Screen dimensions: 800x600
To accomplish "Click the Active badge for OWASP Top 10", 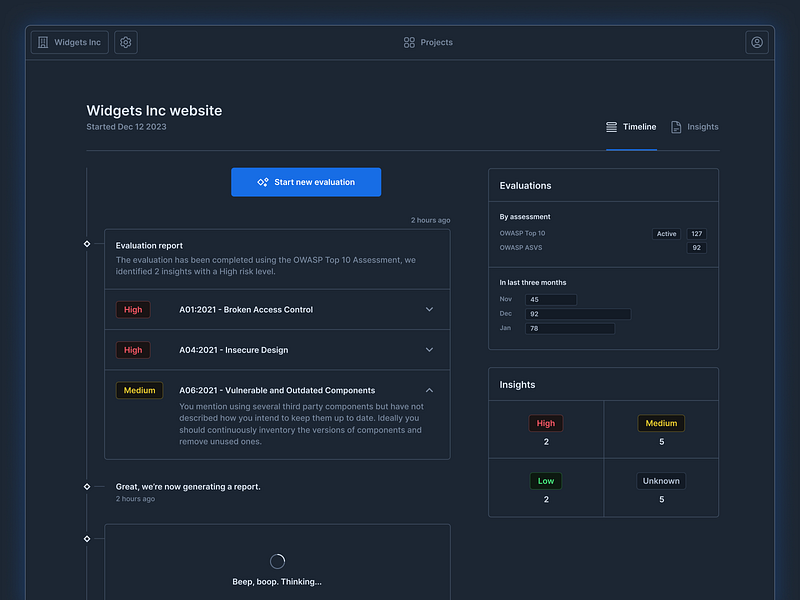I will point(666,234).
